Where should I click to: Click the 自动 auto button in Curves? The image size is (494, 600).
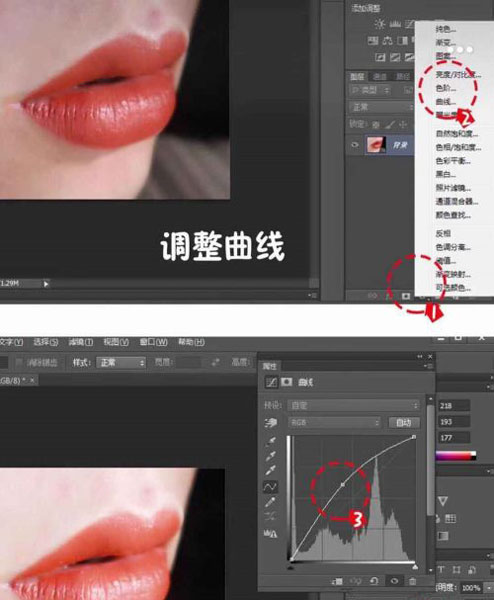(404, 422)
